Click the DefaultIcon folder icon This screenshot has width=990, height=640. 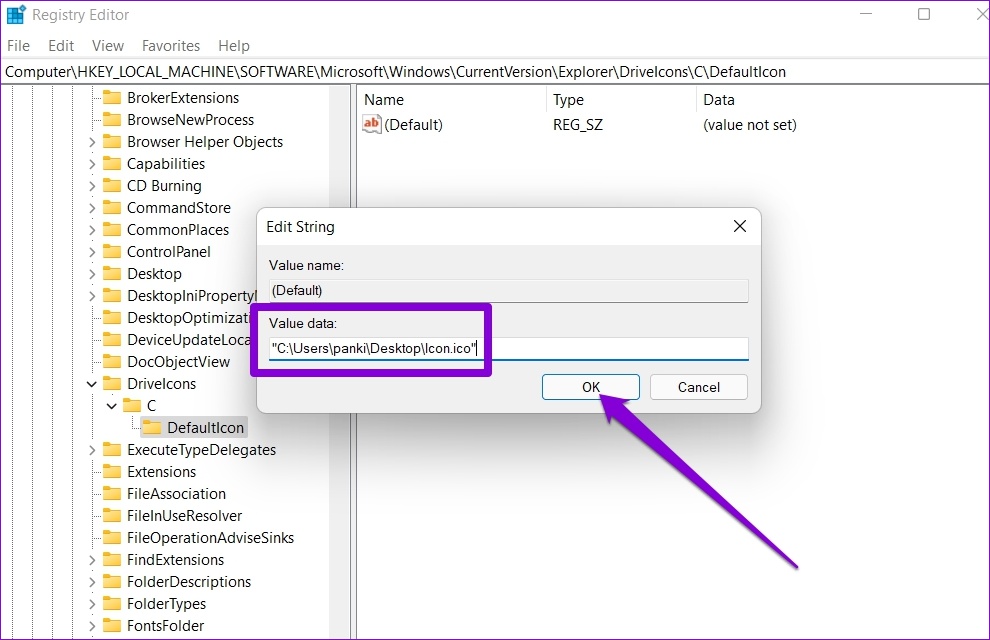click(x=152, y=427)
